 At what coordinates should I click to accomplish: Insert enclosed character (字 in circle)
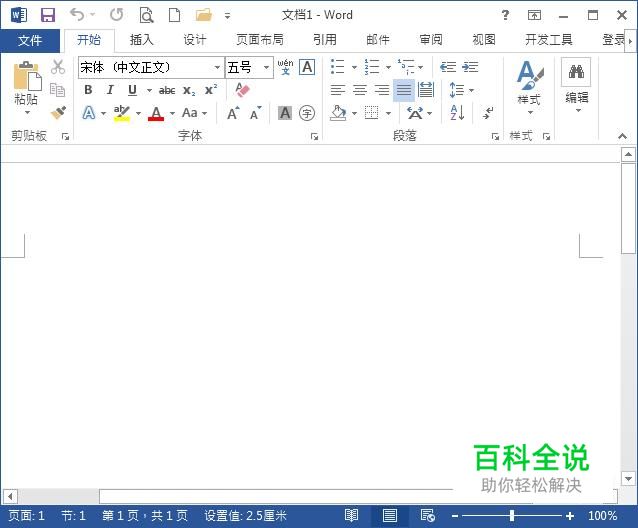307,113
